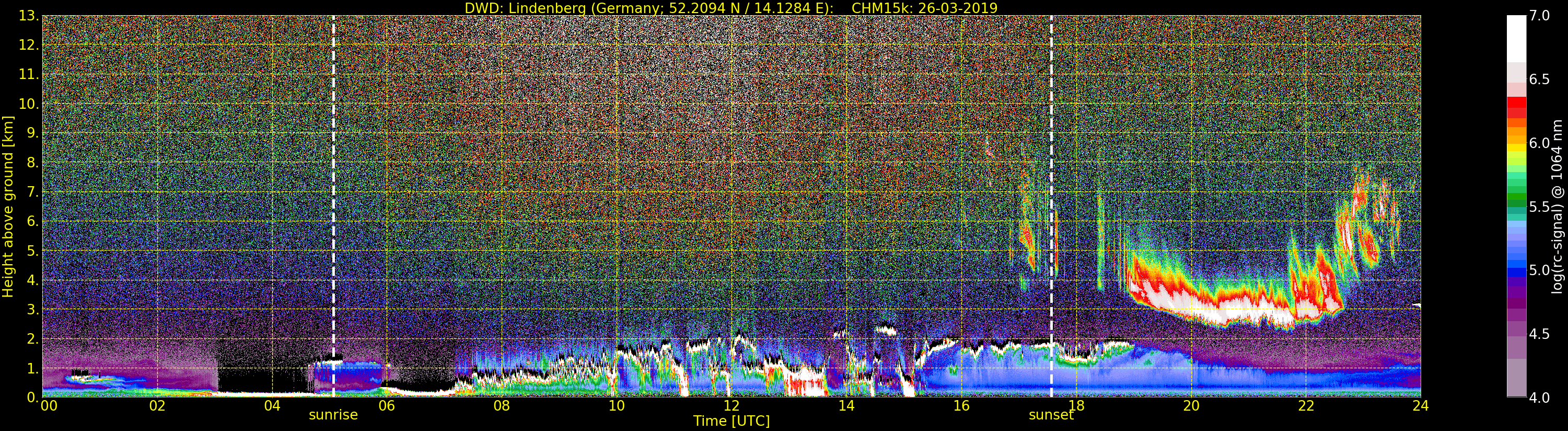
Task: Click the time axis tick '06'
Action: pyautogui.click(x=387, y=405)
